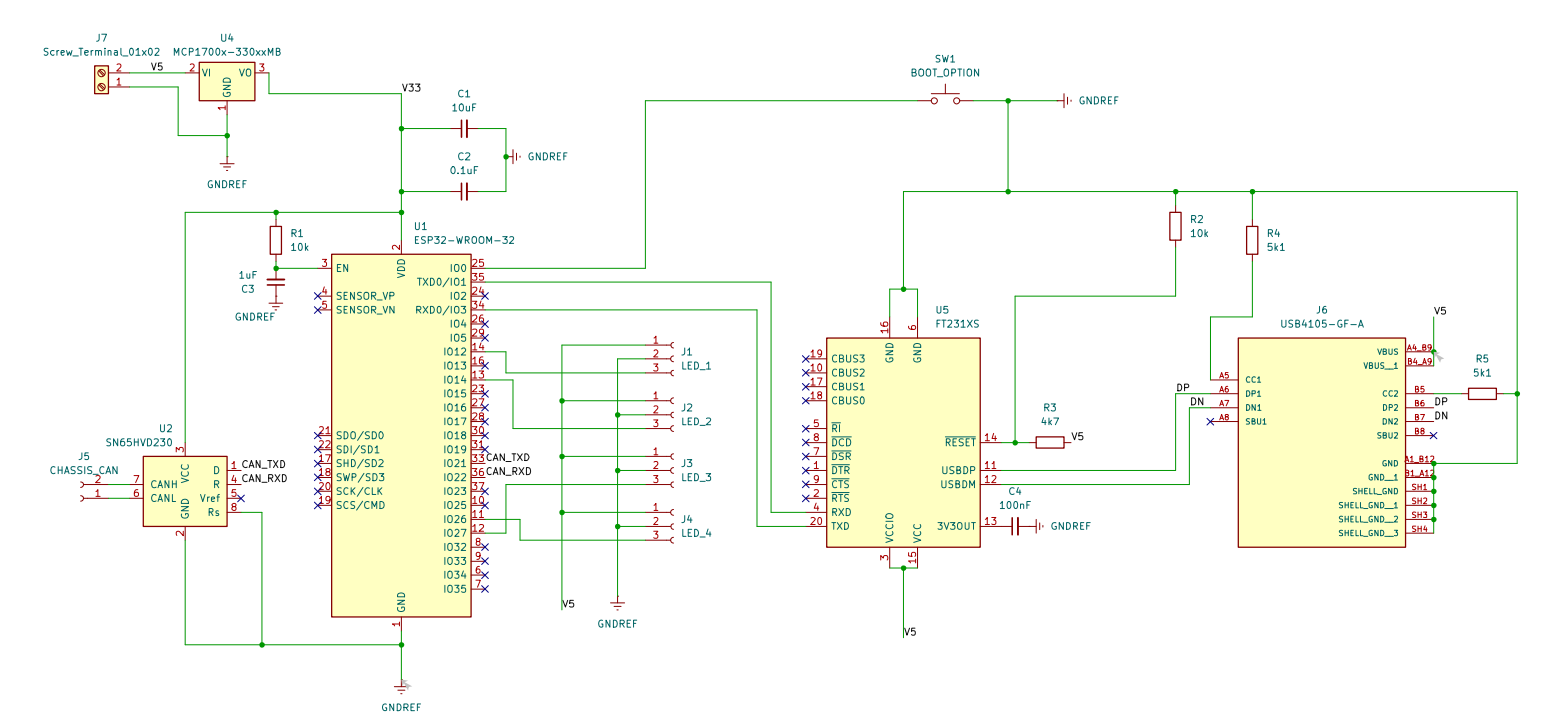Select the R4 5k1 resistor symbol
Viewport: 1550px width, 728px height.
coord(1251,240)
